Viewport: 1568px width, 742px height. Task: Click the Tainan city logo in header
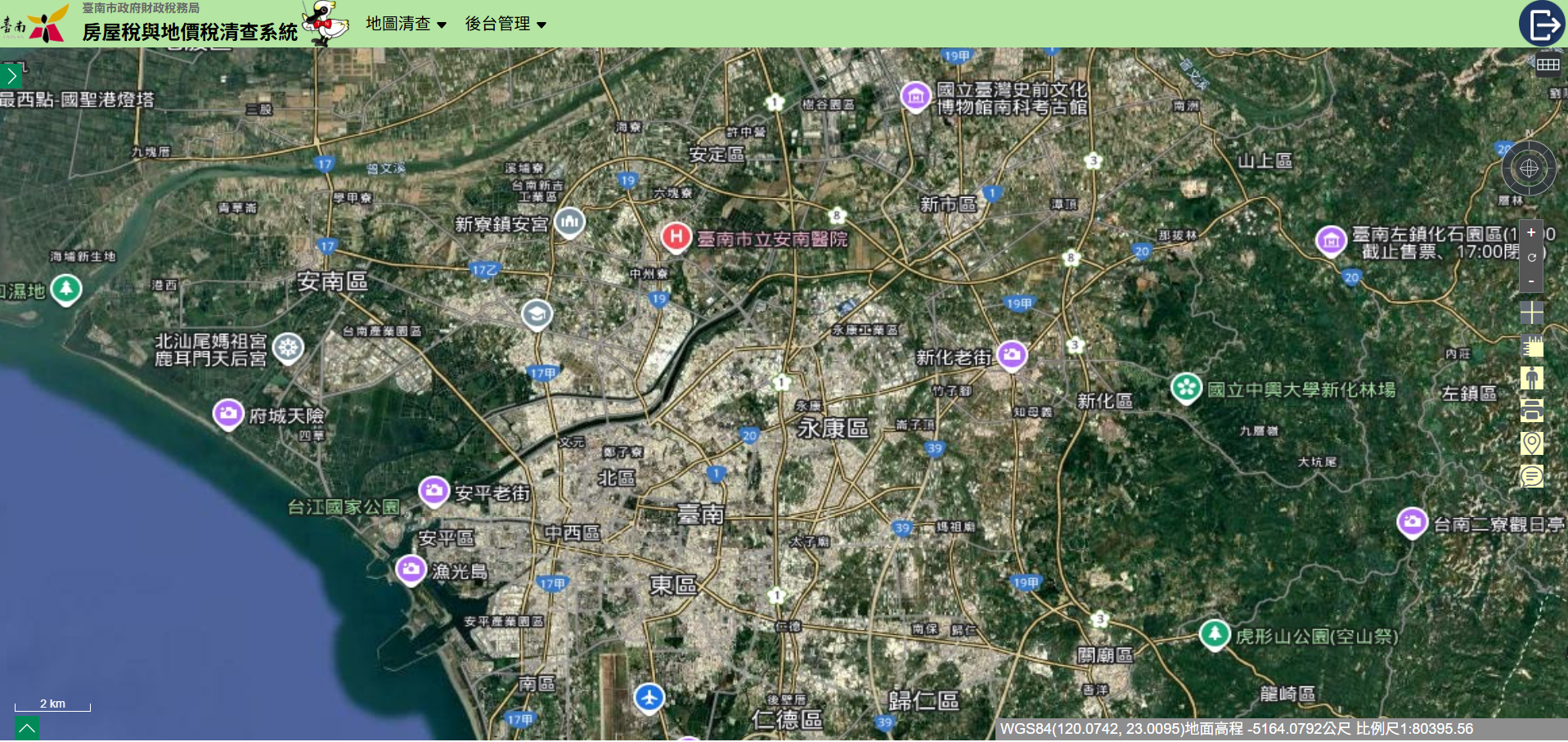[36, 24]
